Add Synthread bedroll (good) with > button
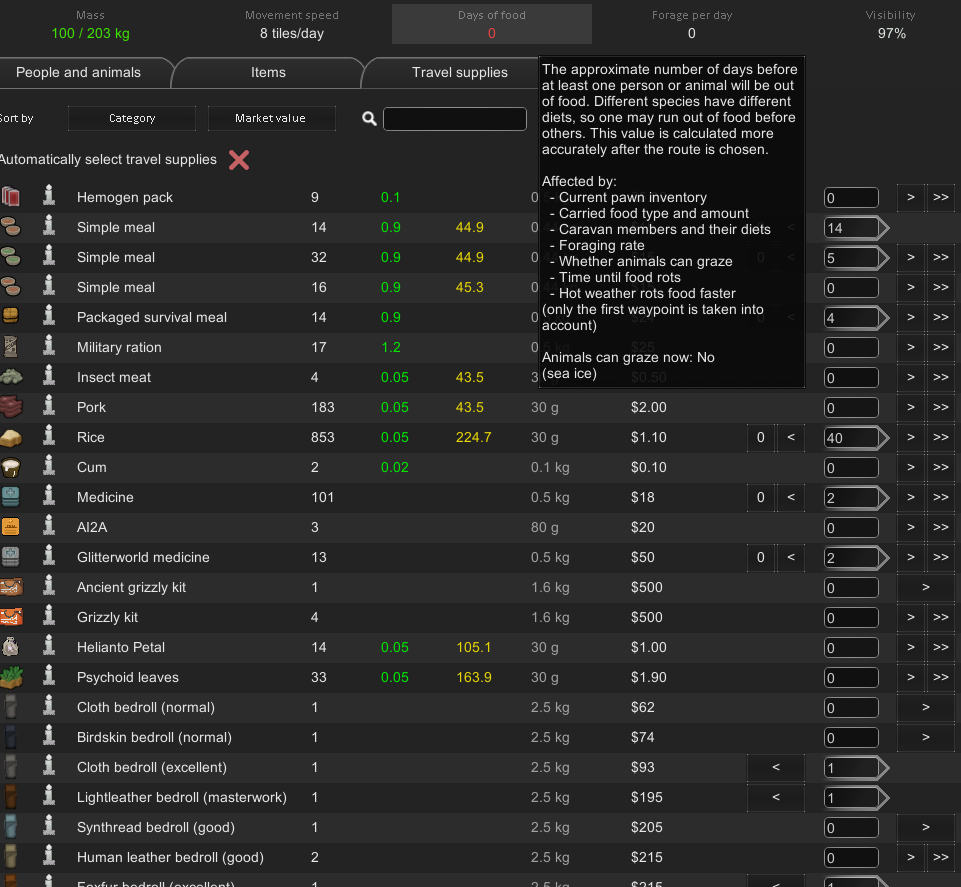This screenshot has height=887, width=961. click(925, 828)
